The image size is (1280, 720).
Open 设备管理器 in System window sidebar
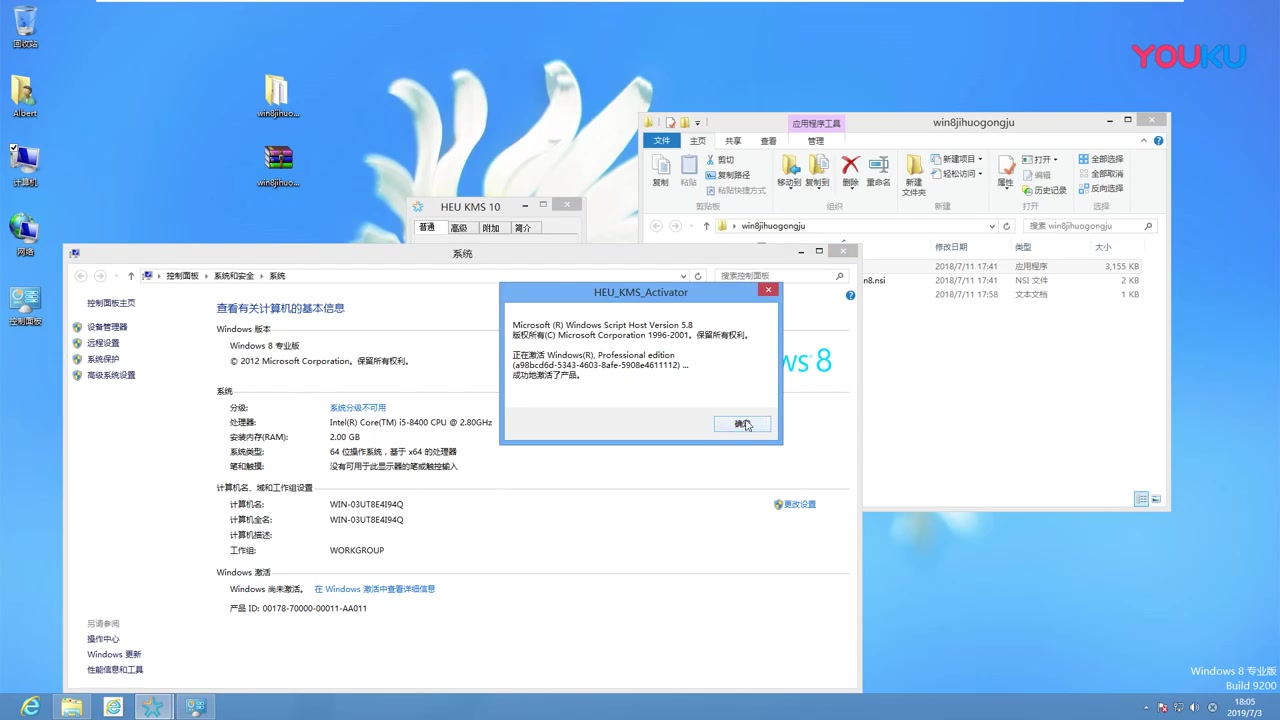(x=107, y=327)
